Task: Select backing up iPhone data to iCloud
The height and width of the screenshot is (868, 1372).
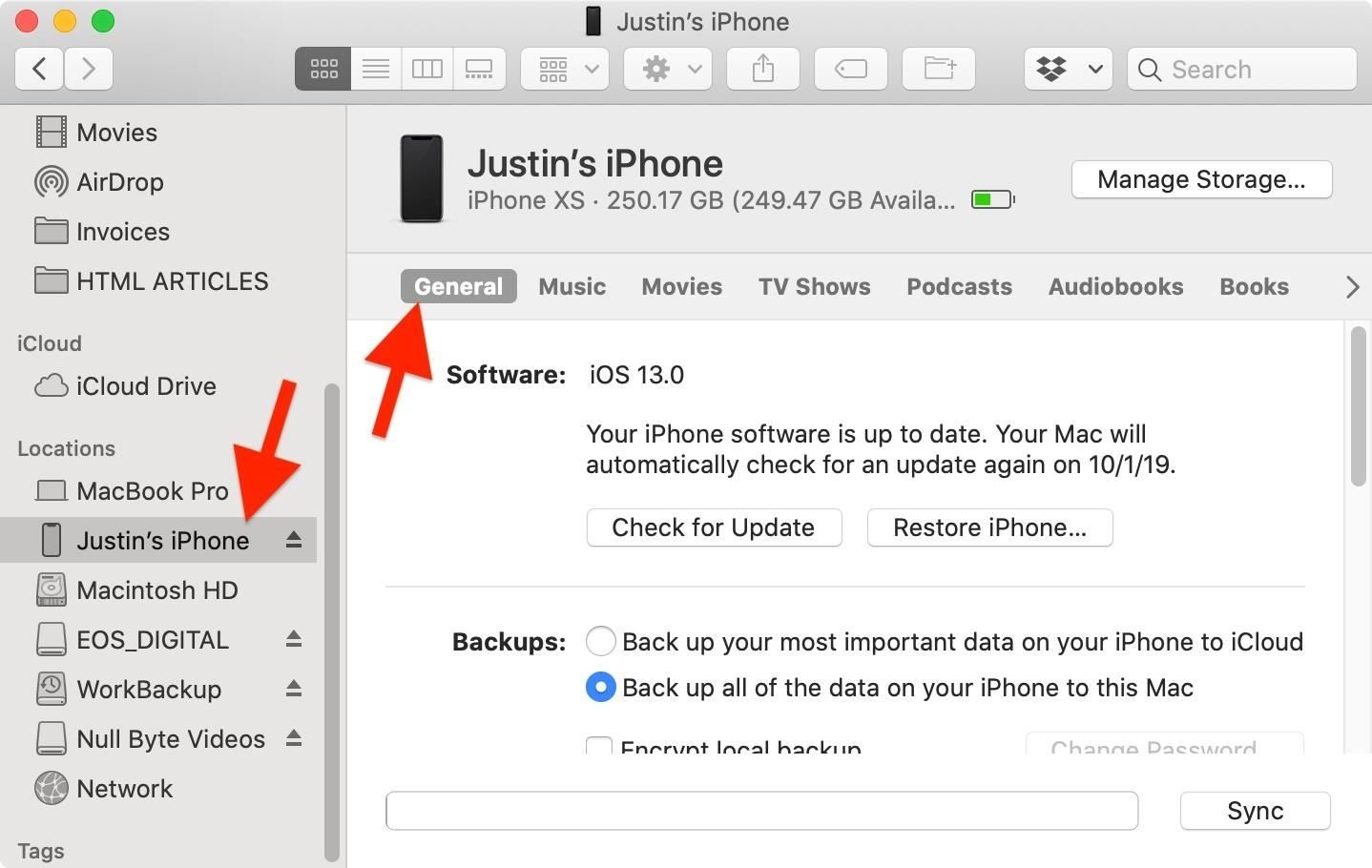Action: point(600,641)
